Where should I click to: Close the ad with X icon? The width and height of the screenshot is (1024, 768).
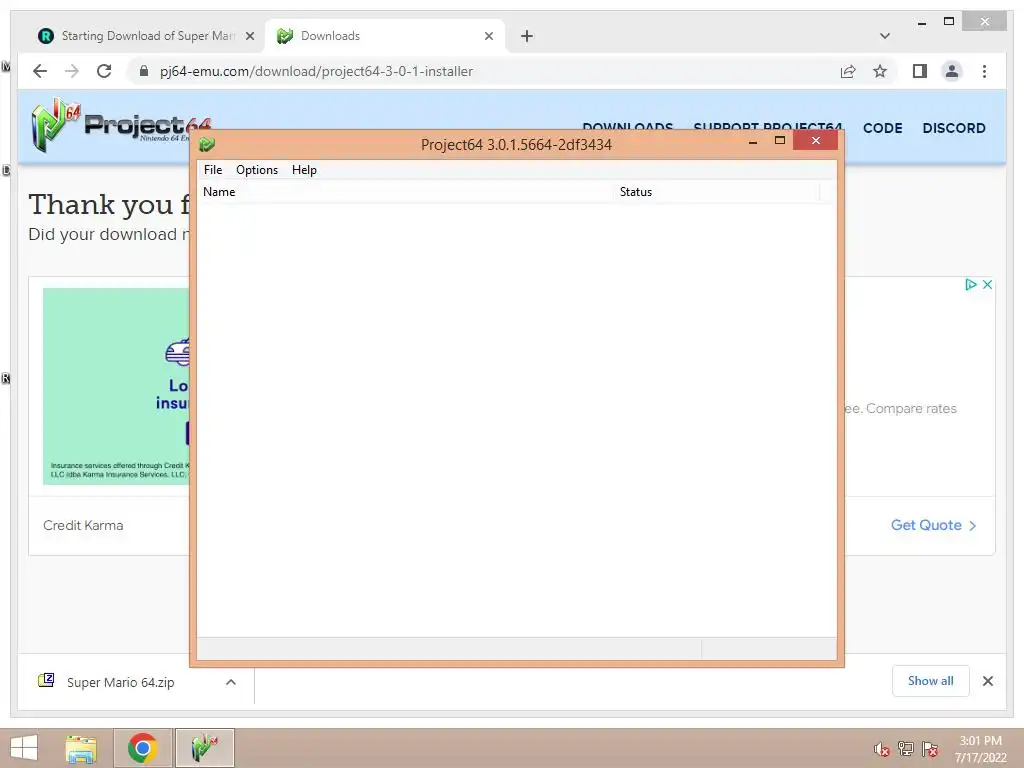point(987,284)
